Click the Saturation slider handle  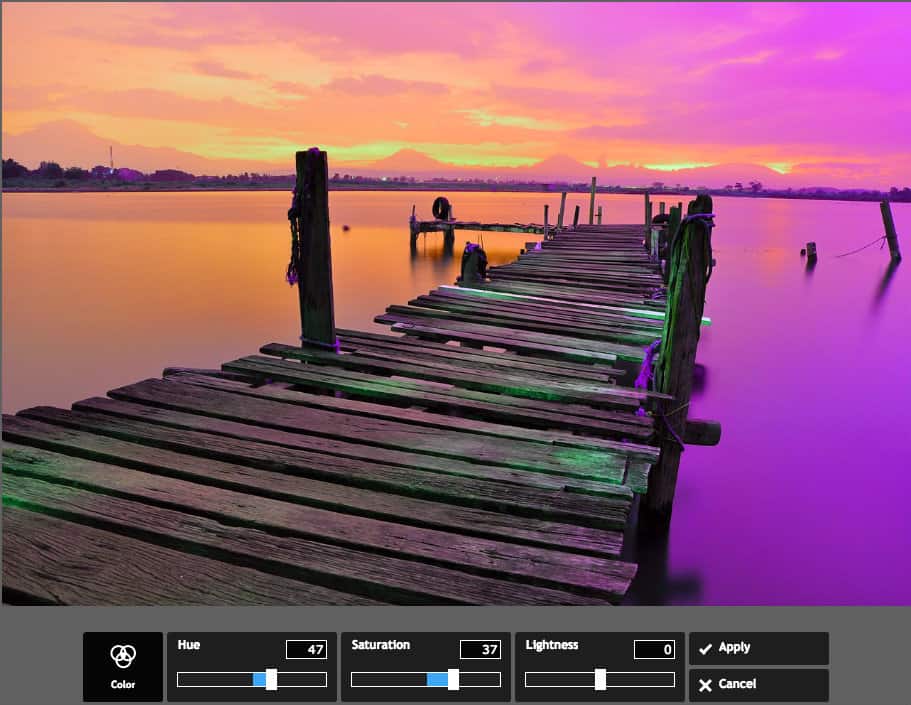(x=453, y=680)
